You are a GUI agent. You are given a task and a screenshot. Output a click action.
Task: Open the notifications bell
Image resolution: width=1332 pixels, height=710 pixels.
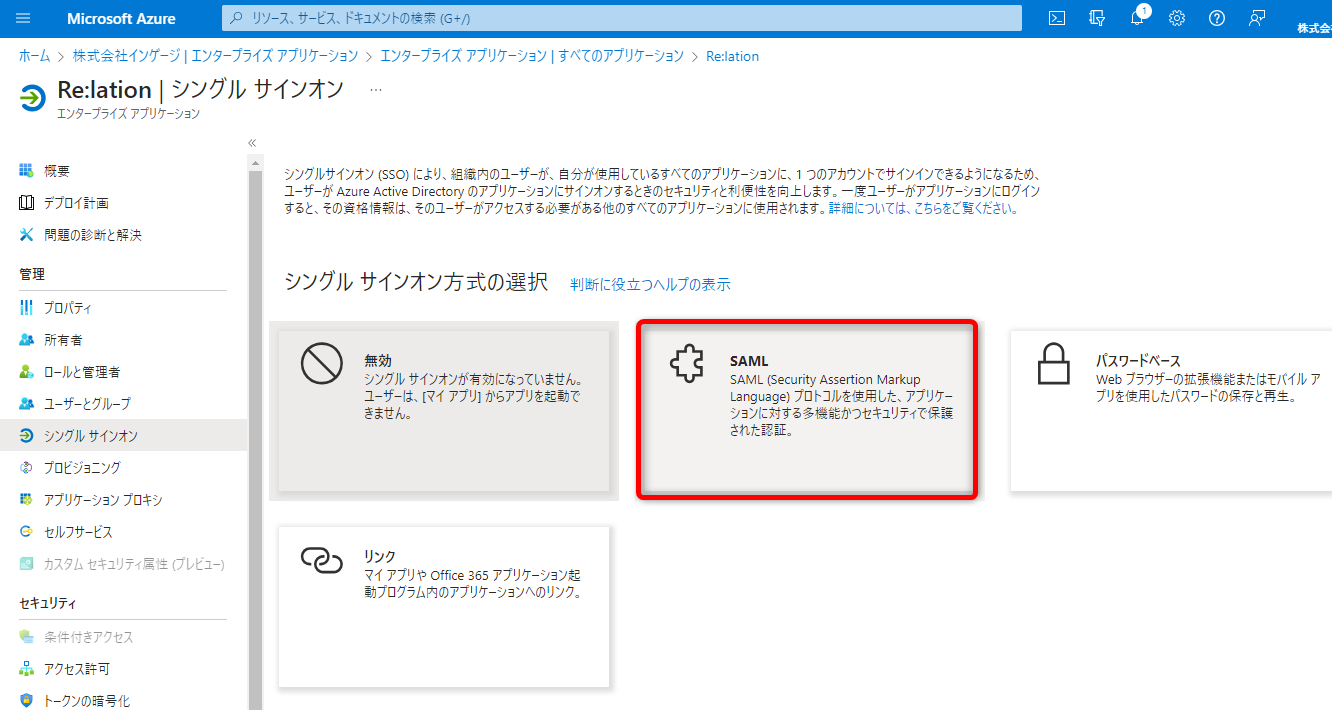[x=1137, y=18]
